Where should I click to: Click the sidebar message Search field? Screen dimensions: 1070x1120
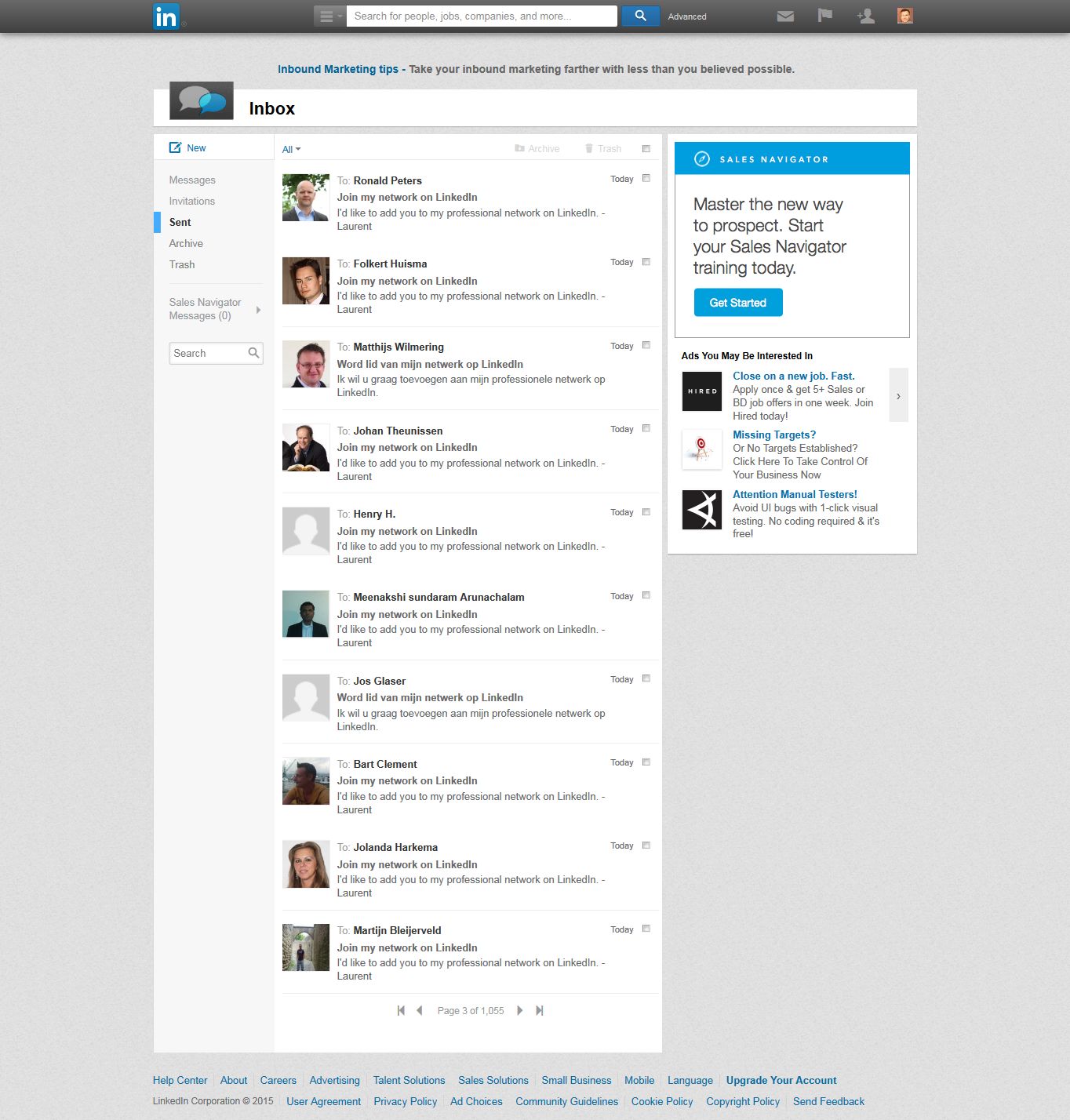pyautogui.click(x=209, y=353)
